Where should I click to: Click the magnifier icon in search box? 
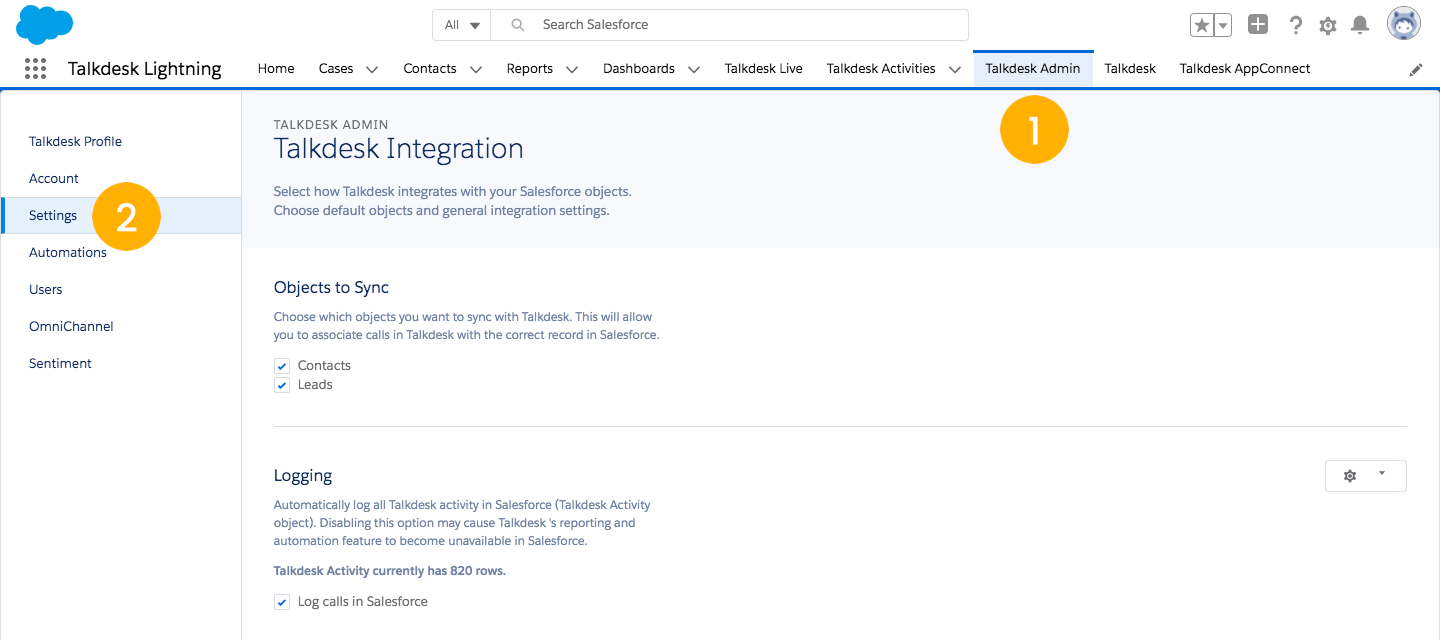point(518,25)
